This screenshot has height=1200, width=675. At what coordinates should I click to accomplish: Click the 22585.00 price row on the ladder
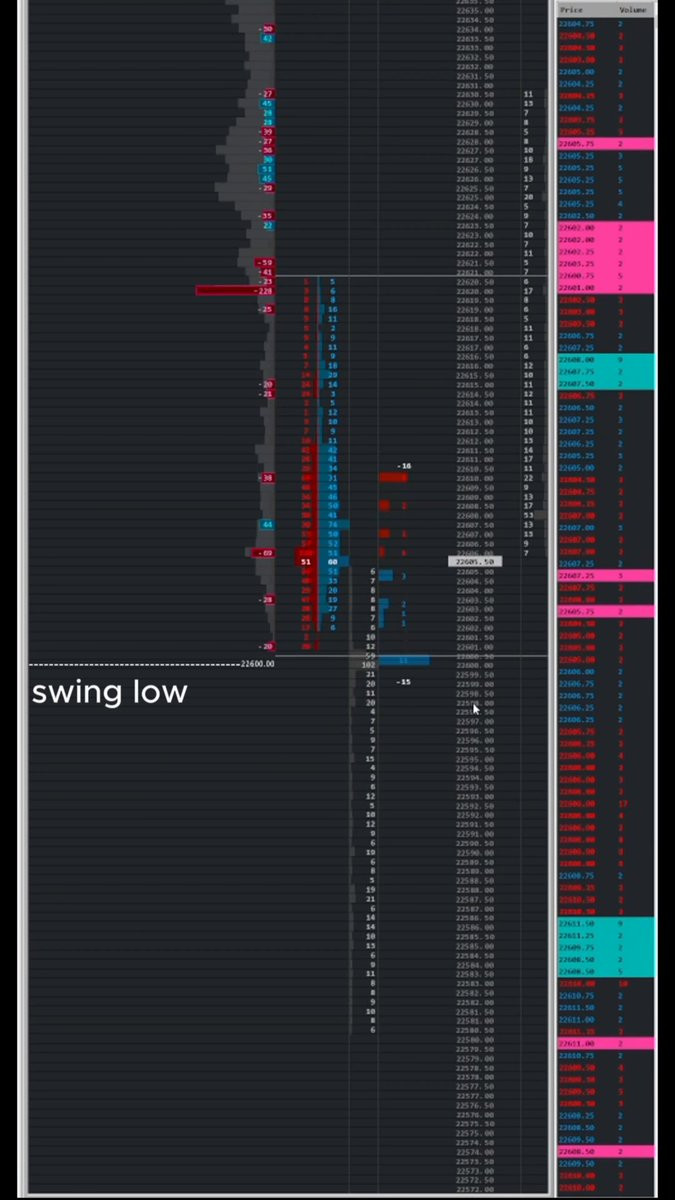(475, 946)
